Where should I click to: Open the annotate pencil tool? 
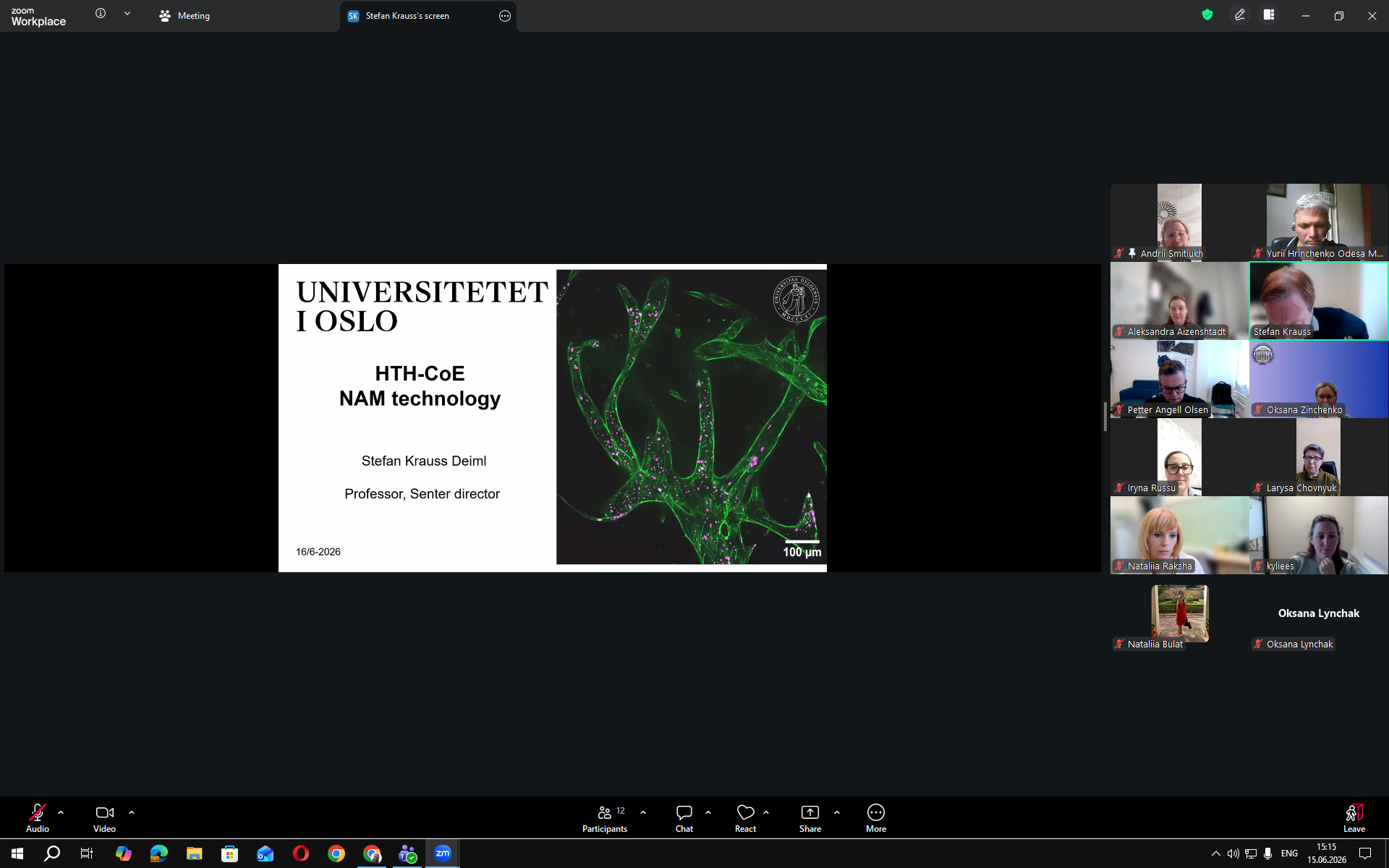tap(1240, 14)
